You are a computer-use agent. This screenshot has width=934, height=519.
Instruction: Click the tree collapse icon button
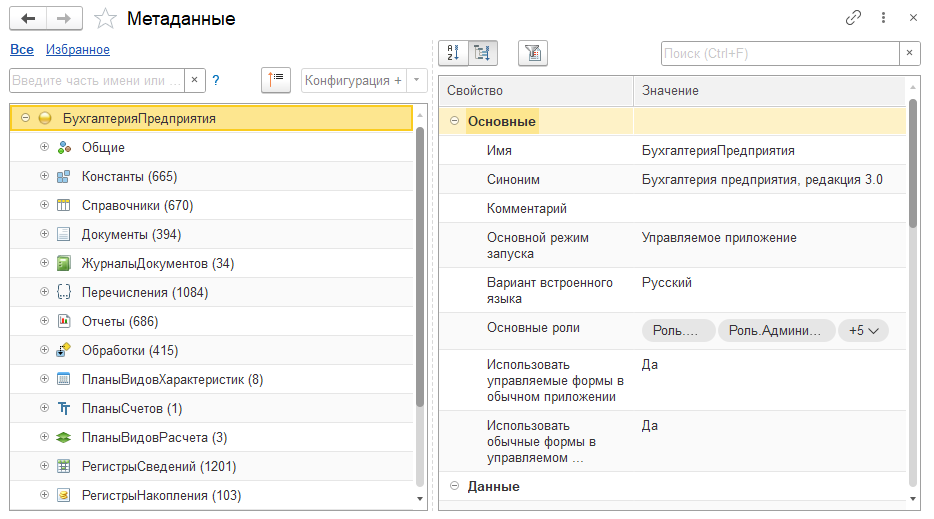[x=275, y=80]
